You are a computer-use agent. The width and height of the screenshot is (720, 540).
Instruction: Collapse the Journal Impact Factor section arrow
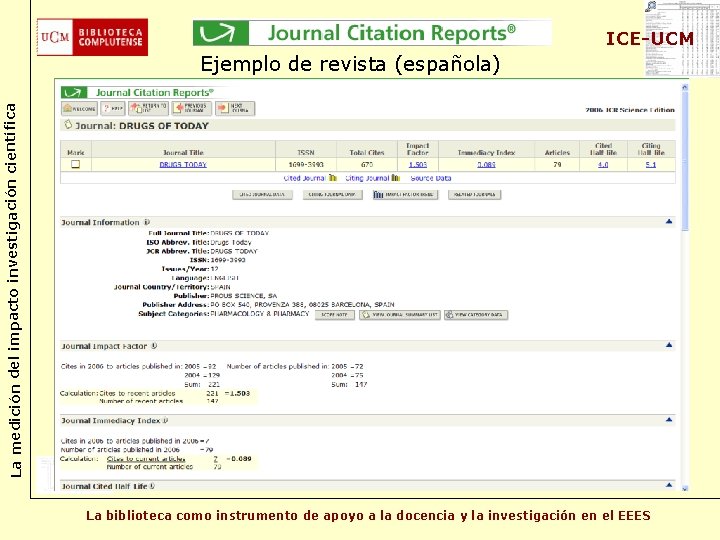coord(669,345)
